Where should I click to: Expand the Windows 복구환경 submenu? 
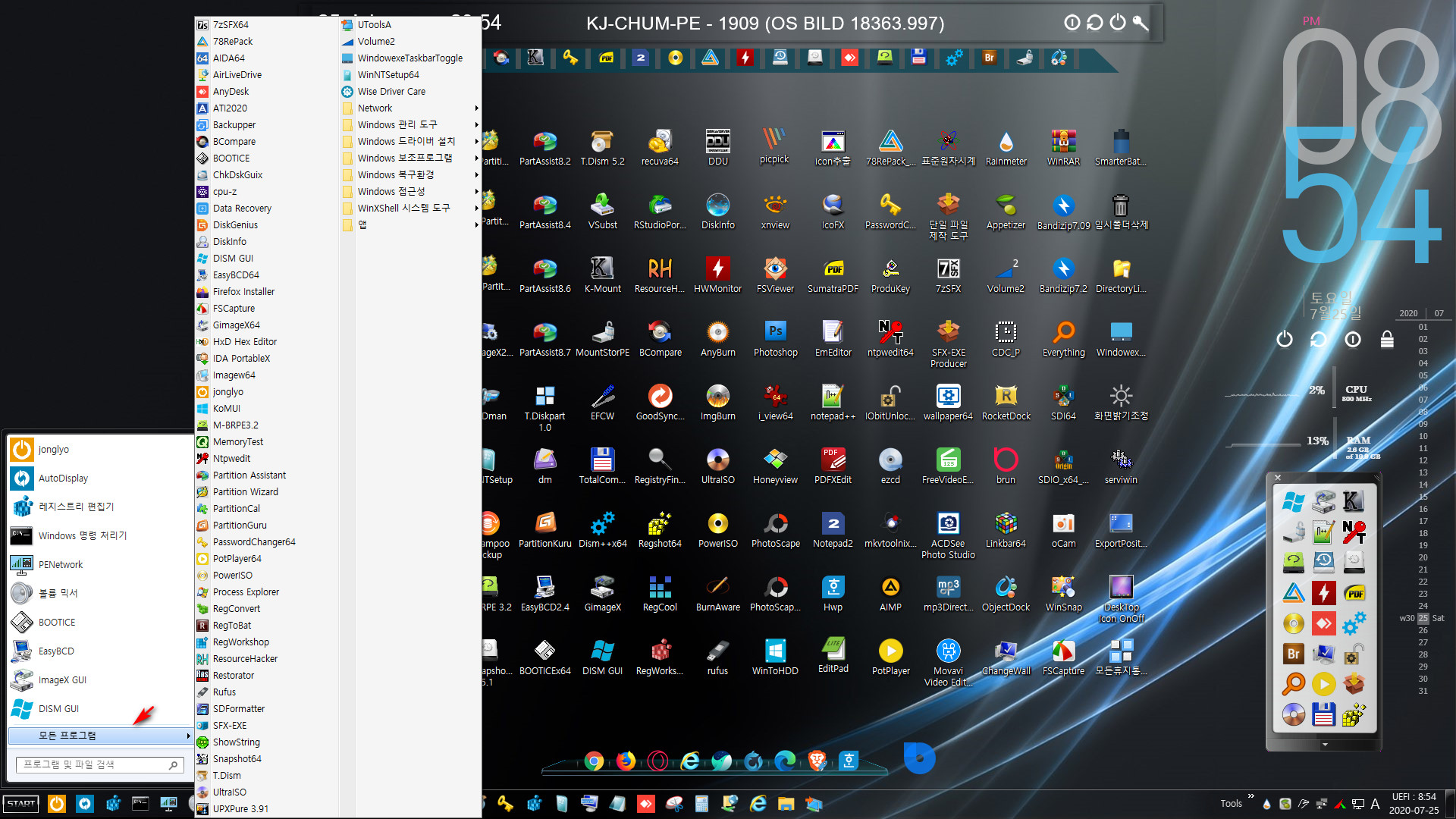[410, 175]
